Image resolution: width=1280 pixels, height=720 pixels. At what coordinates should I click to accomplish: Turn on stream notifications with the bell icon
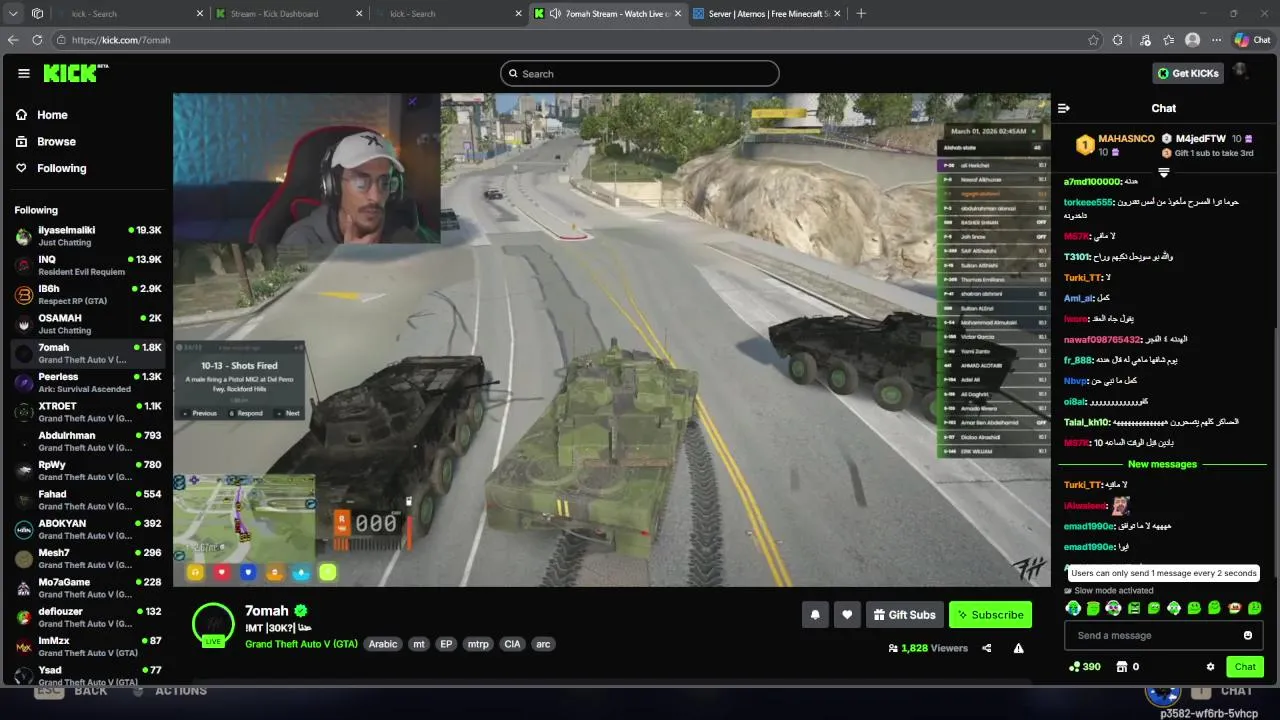(815, 615)
